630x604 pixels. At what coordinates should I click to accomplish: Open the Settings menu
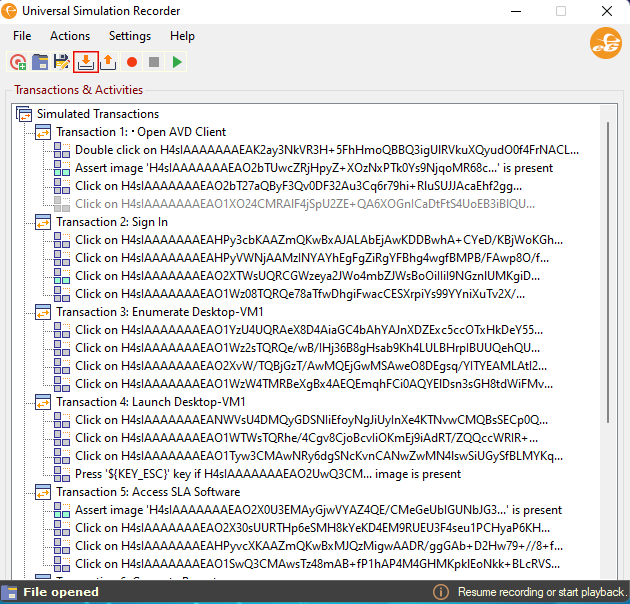point(130,36)
